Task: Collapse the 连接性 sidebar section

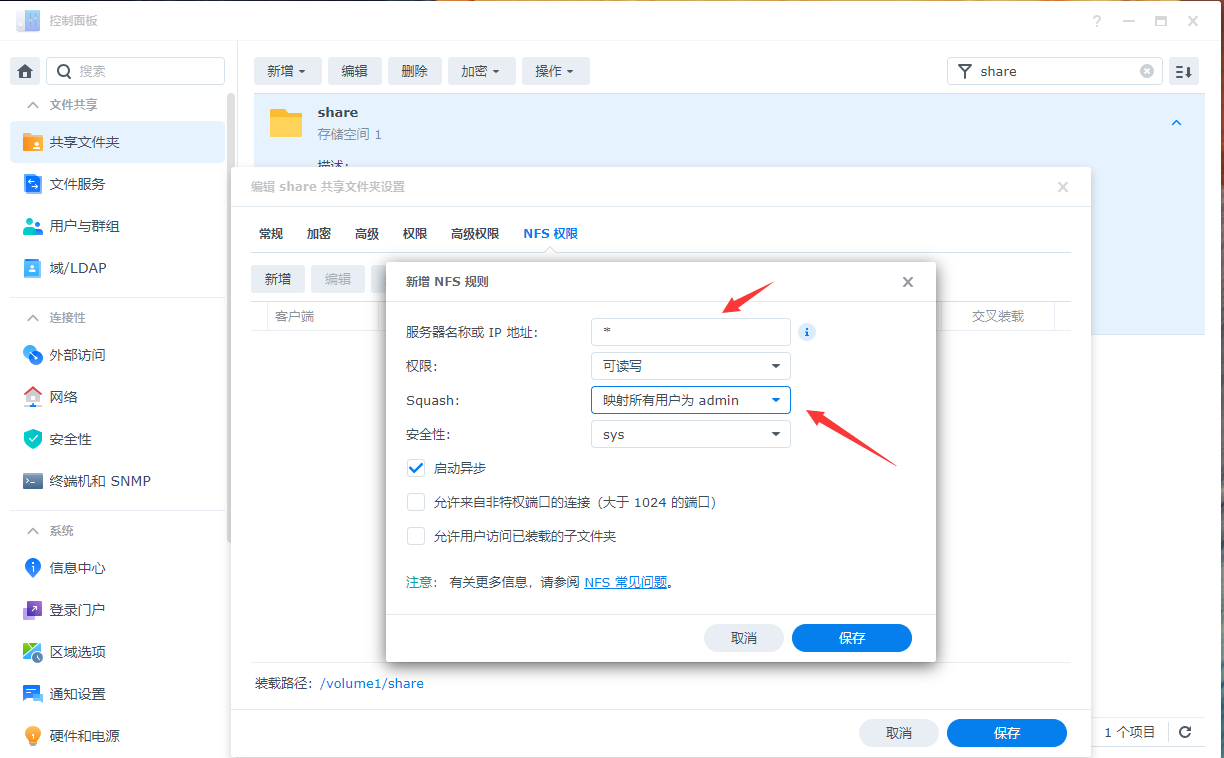Action: click(34, 318)
